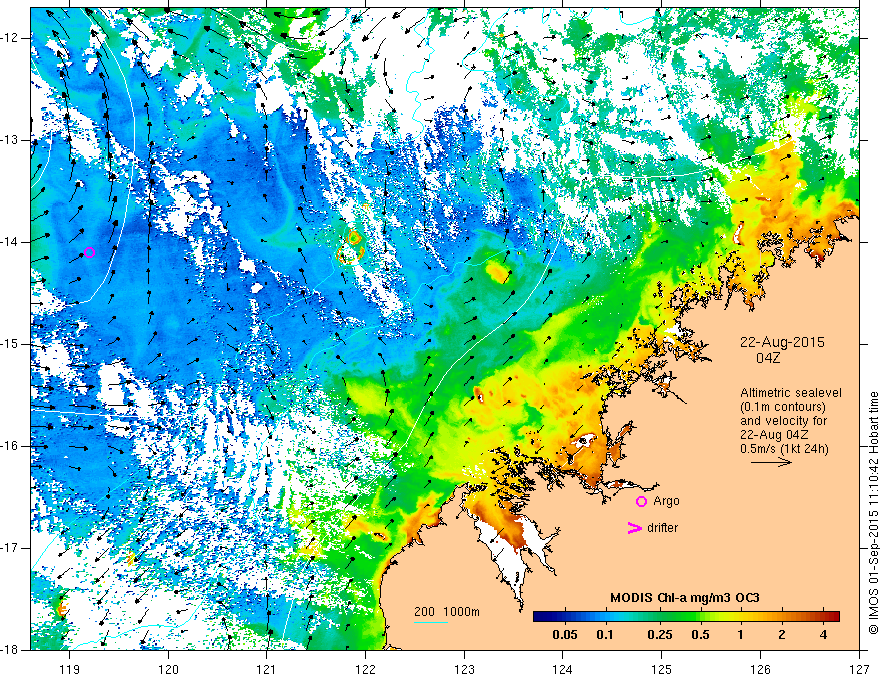Viewport: 880px width, 680px height.
Task: Click the yellow chlorophyll patch near 123.3E 14.3S
Action: [x=497, y=272]
